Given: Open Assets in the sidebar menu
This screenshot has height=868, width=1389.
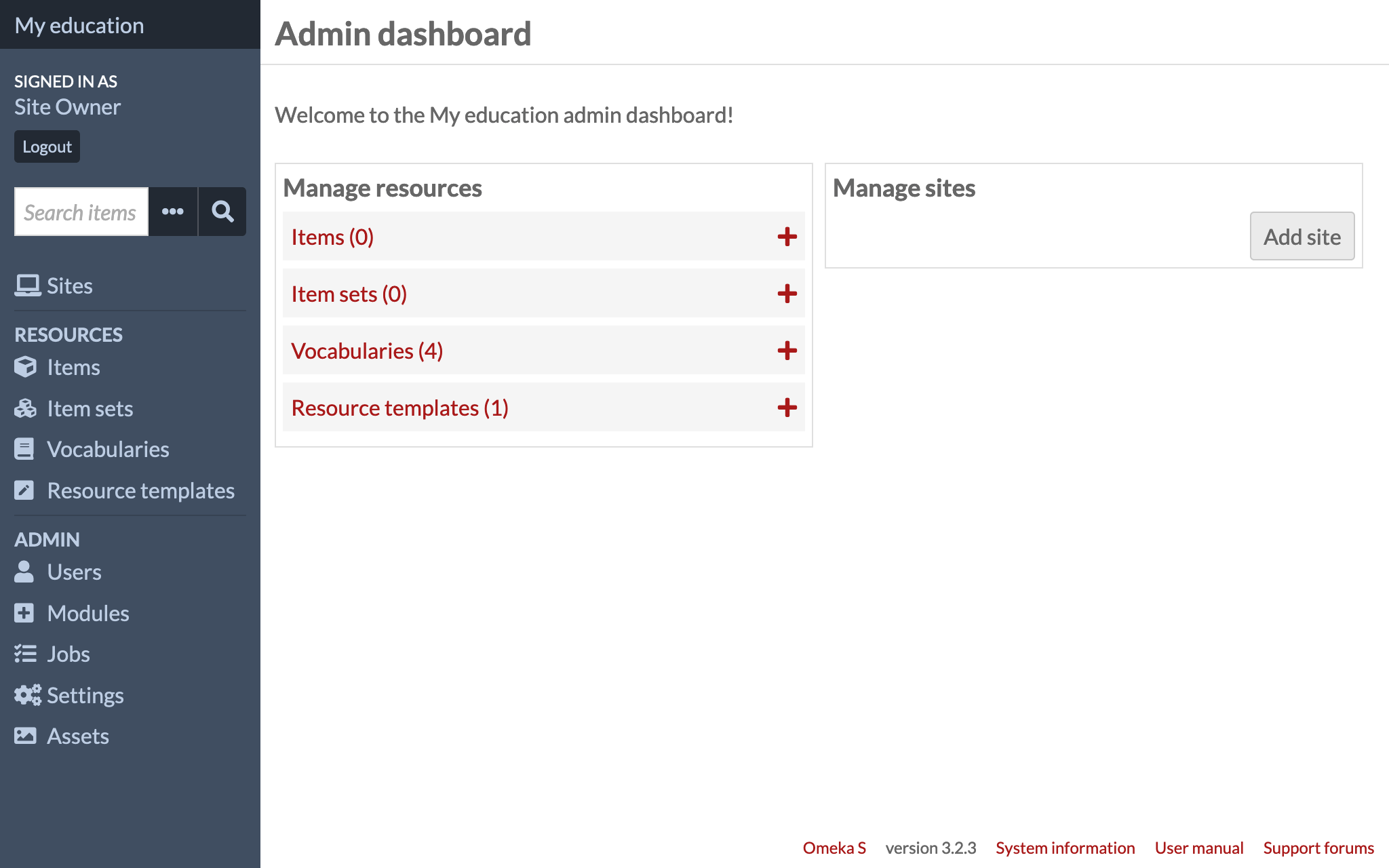Looking at the screenshot, I should [77, 736].
